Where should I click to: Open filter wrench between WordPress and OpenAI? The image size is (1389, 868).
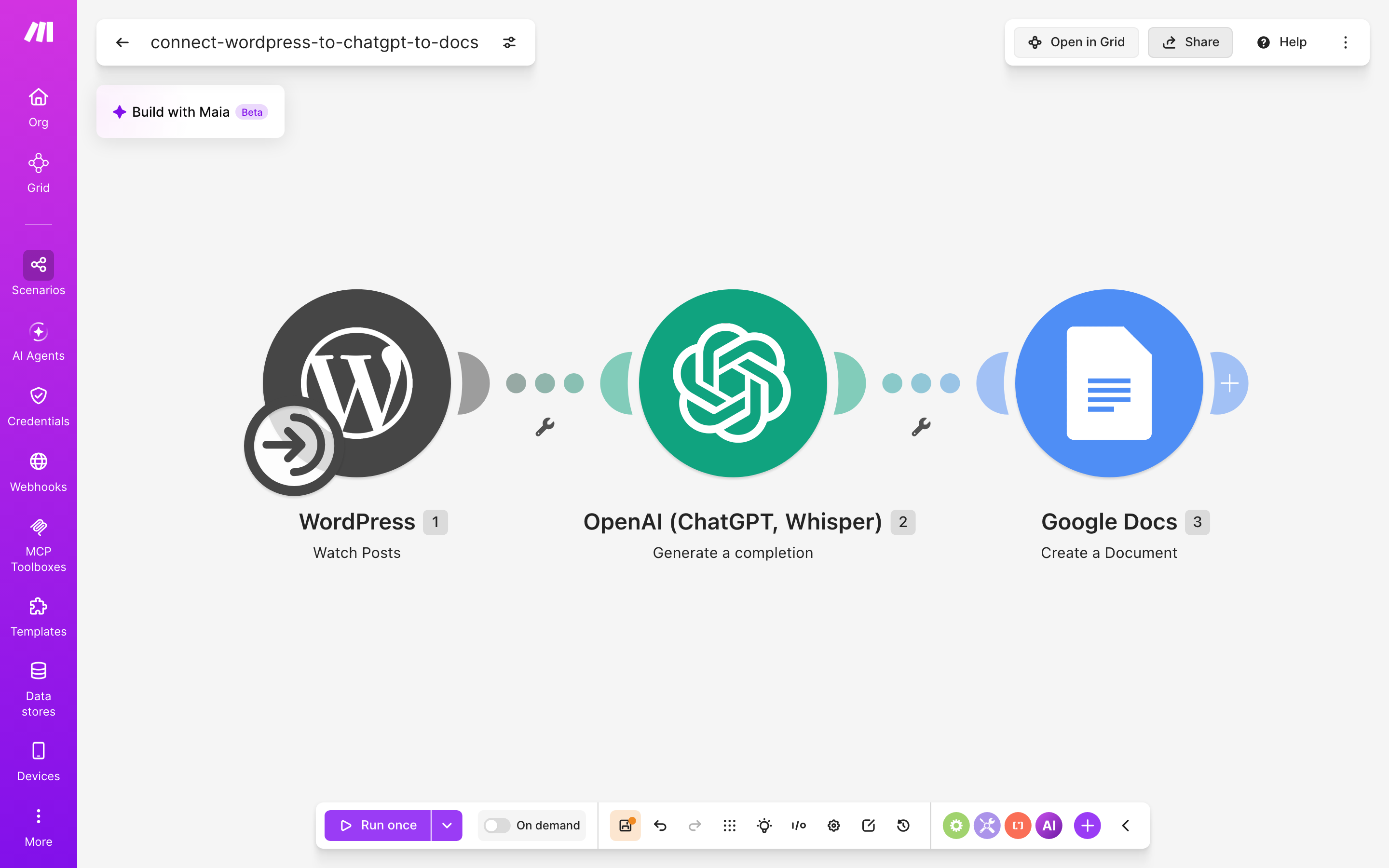click(x=545, y=427)
